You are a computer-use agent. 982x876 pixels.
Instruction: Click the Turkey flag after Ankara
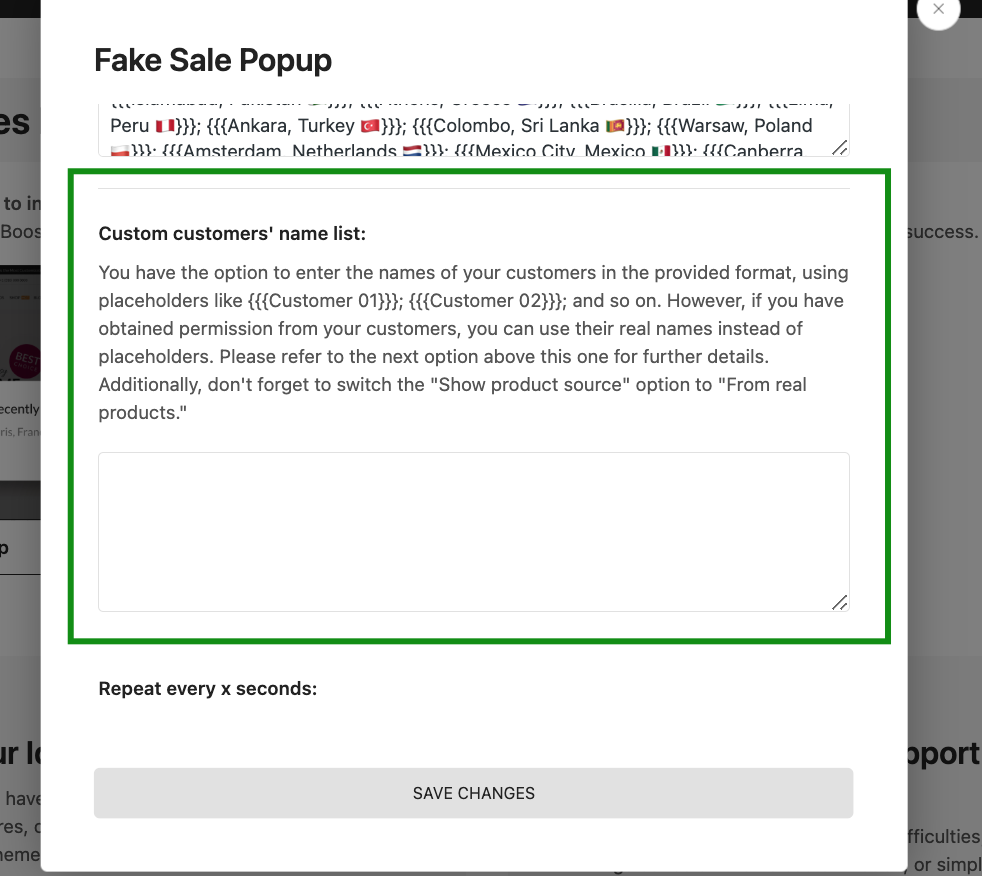coord(370,126)
